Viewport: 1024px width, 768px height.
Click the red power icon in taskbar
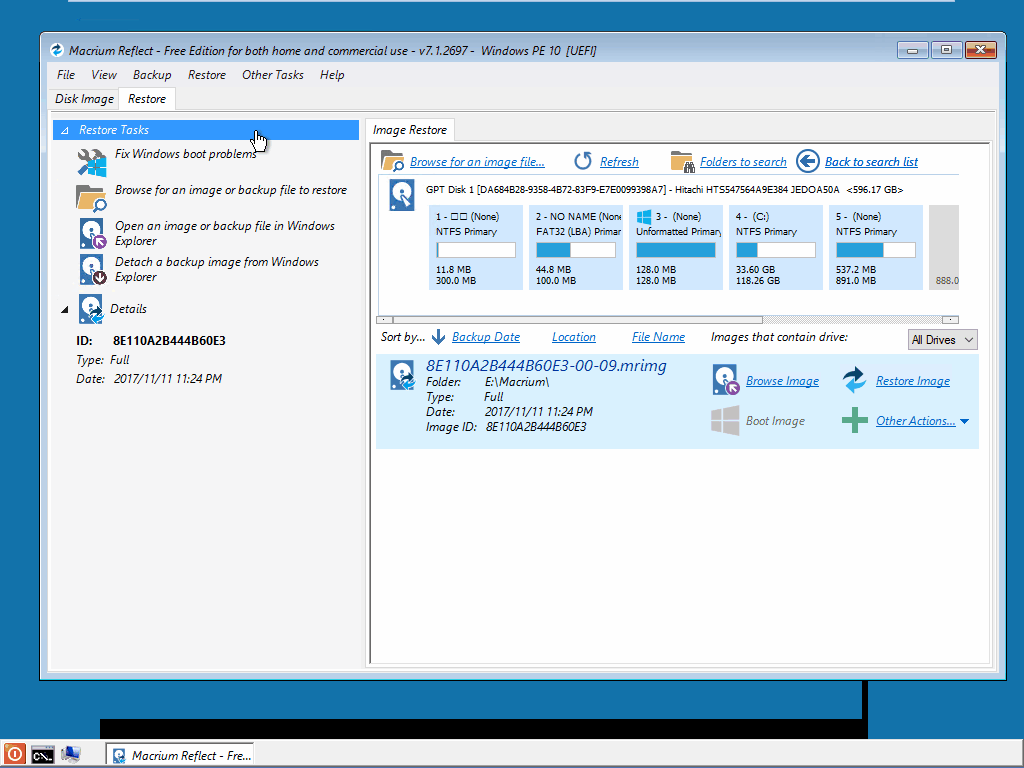14,754
